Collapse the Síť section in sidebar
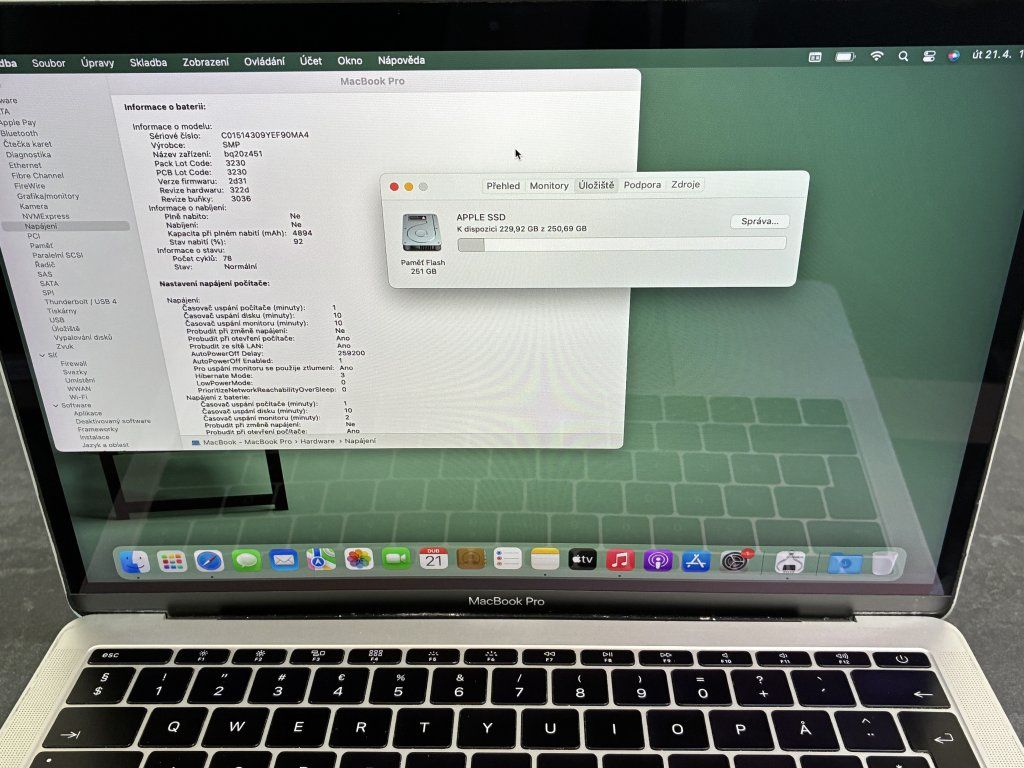 pyautogui.click(x=42, y=354)
